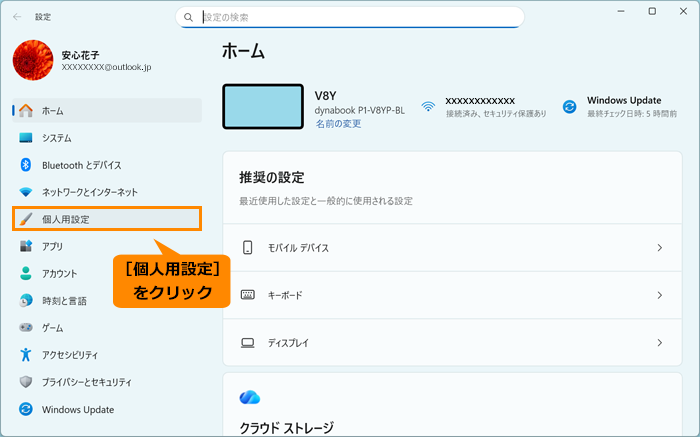The image size is (700, 437).
Task: Click the laptop icon in ディスプレイ row
Action: (x=248, y=342)
